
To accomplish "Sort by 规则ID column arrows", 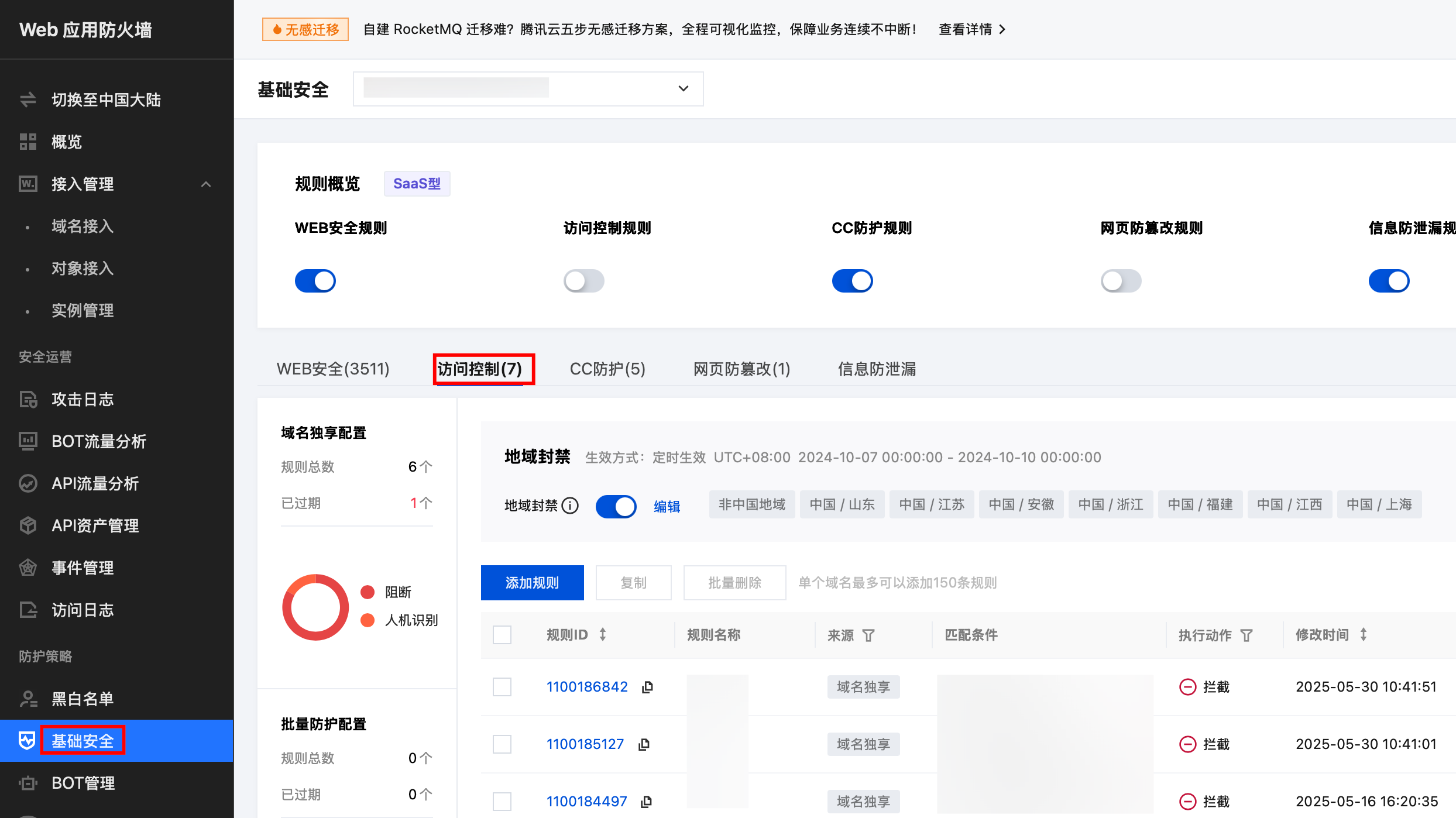I will pos(603,635).
